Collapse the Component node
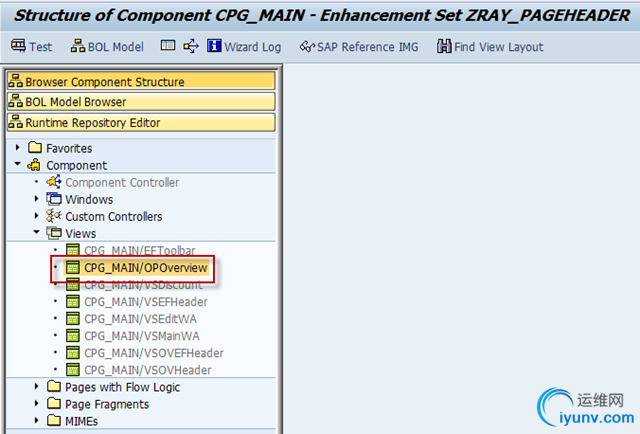 [x=17, y=164]
